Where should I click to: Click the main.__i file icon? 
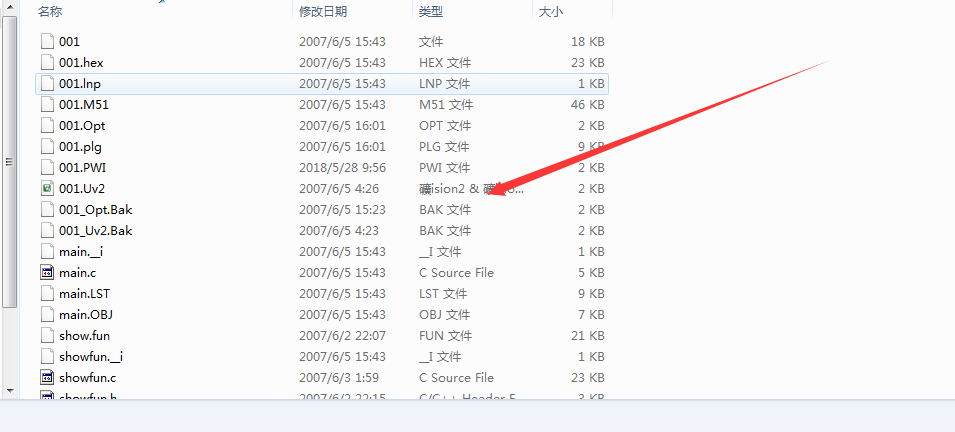[x=48, y=251]
